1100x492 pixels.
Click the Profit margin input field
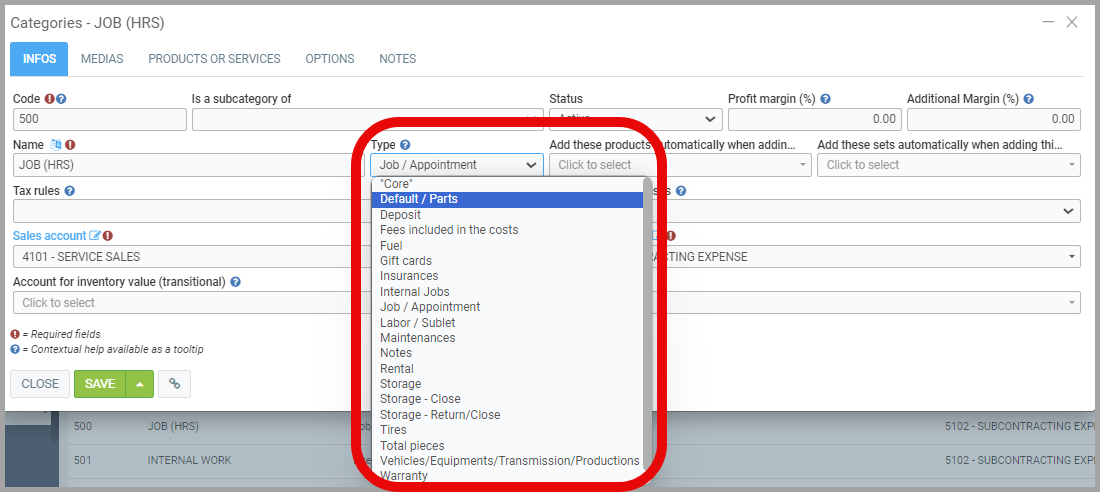click(x=814, y=119)
